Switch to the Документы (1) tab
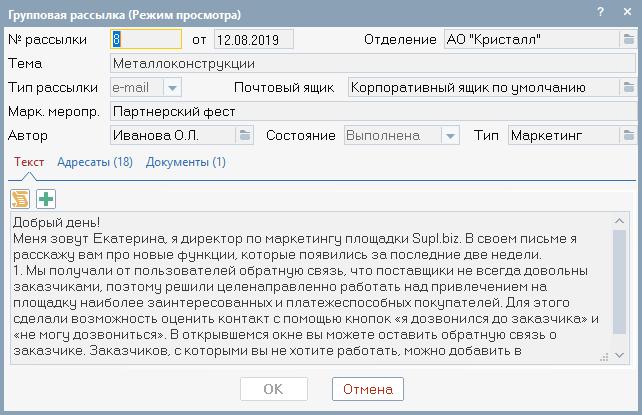This screenshot has height=415, width=642. click(186, 162)
